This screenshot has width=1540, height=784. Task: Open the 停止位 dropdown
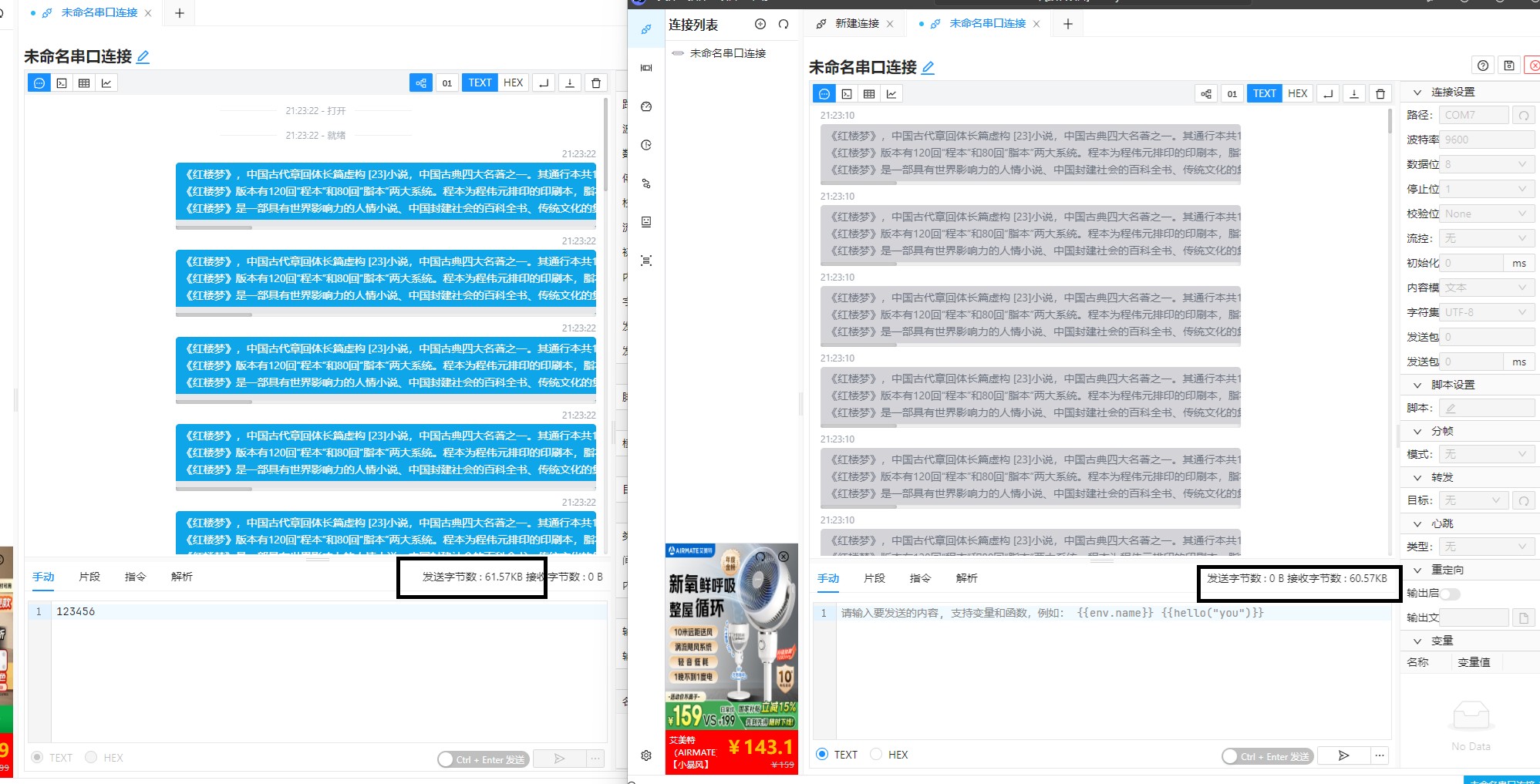pos(1487,189)
